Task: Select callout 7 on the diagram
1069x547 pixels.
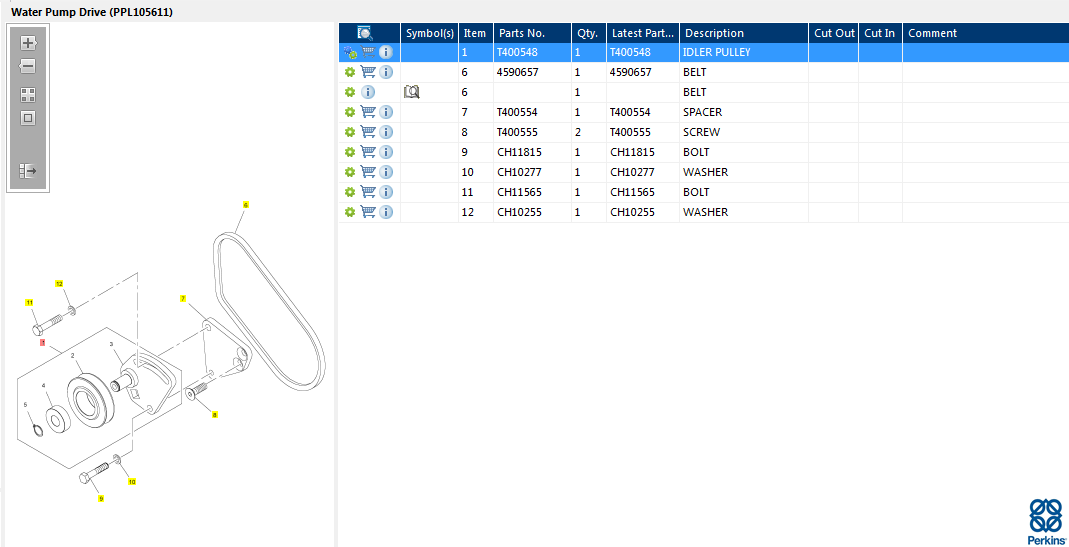Action: click(183, 298)
